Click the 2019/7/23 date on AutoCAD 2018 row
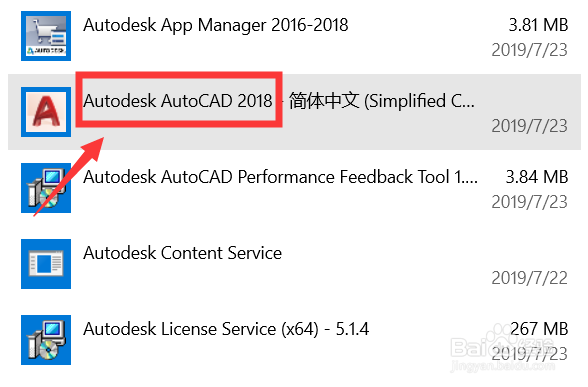This screenshot has height=387, width=588. click(x=530, y=126)
